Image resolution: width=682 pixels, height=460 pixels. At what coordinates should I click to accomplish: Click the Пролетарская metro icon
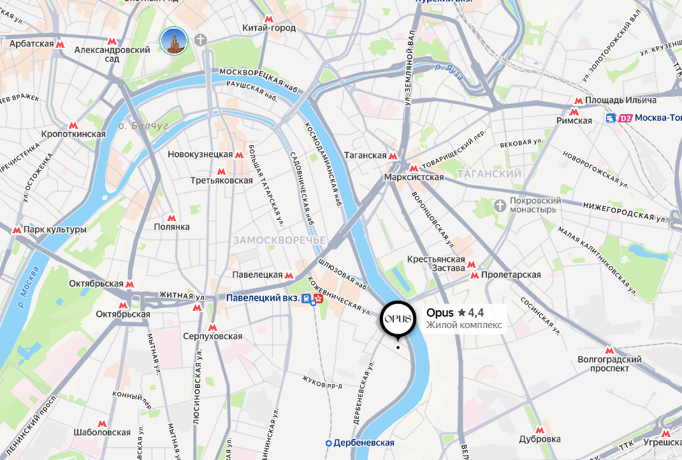tap(475, 275)
